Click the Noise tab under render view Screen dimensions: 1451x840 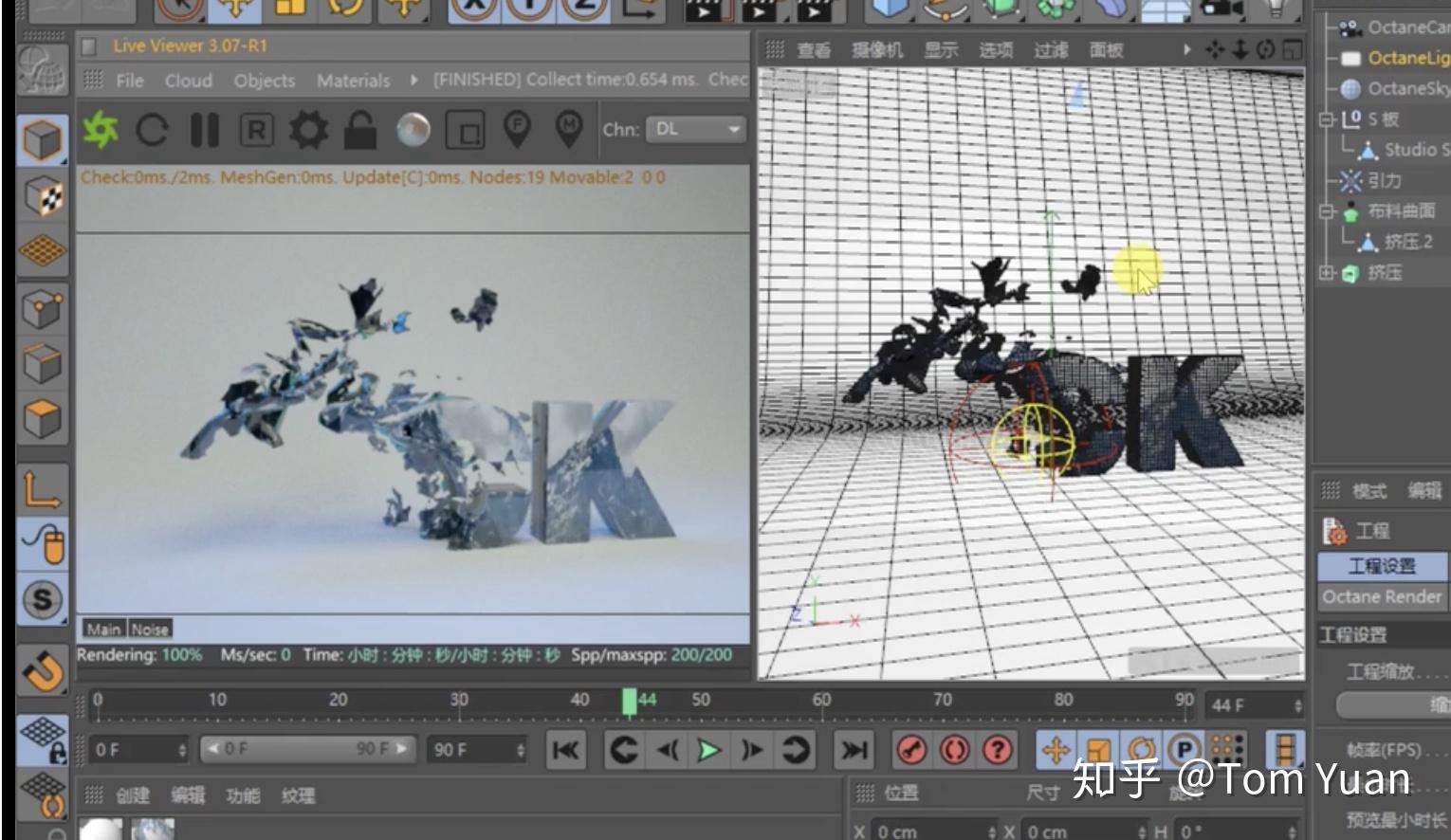pos(150,629)
